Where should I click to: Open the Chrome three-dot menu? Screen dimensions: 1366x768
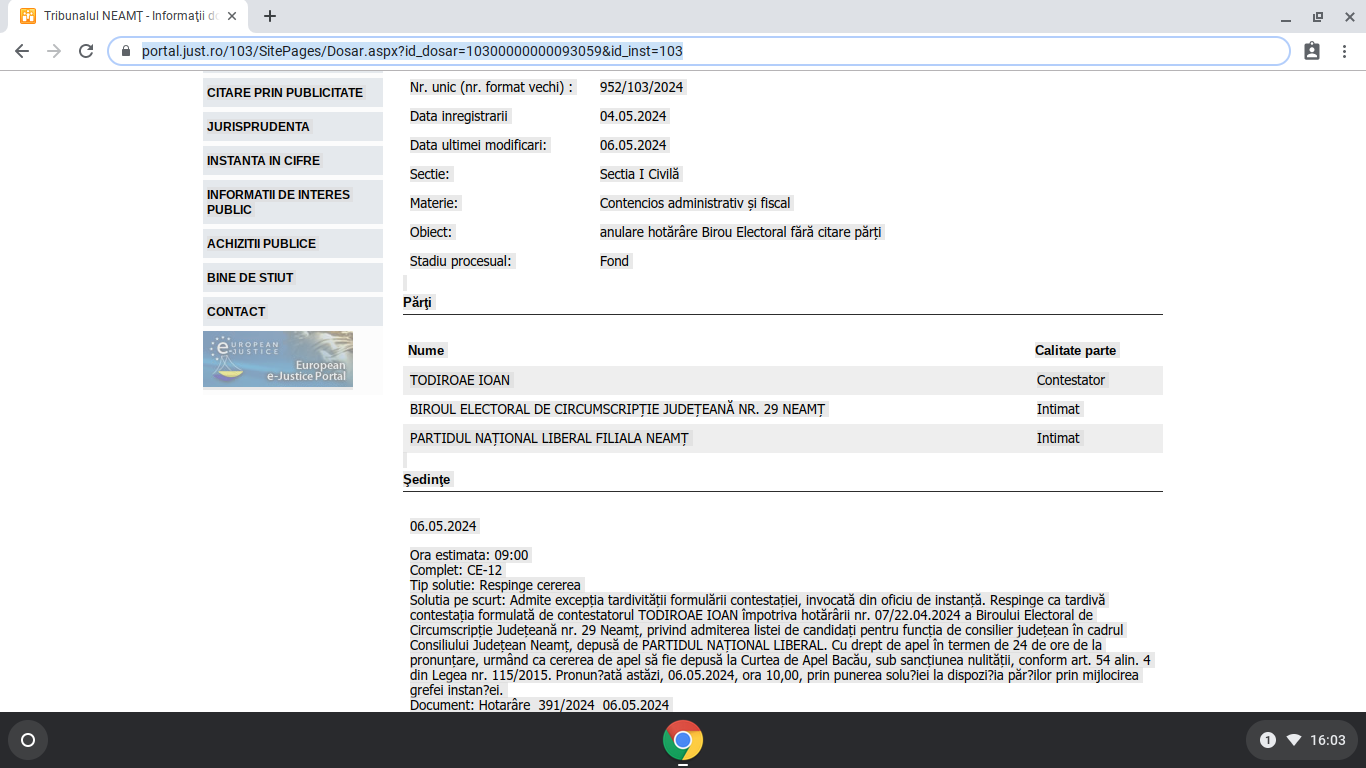[x=1344, y=51]
